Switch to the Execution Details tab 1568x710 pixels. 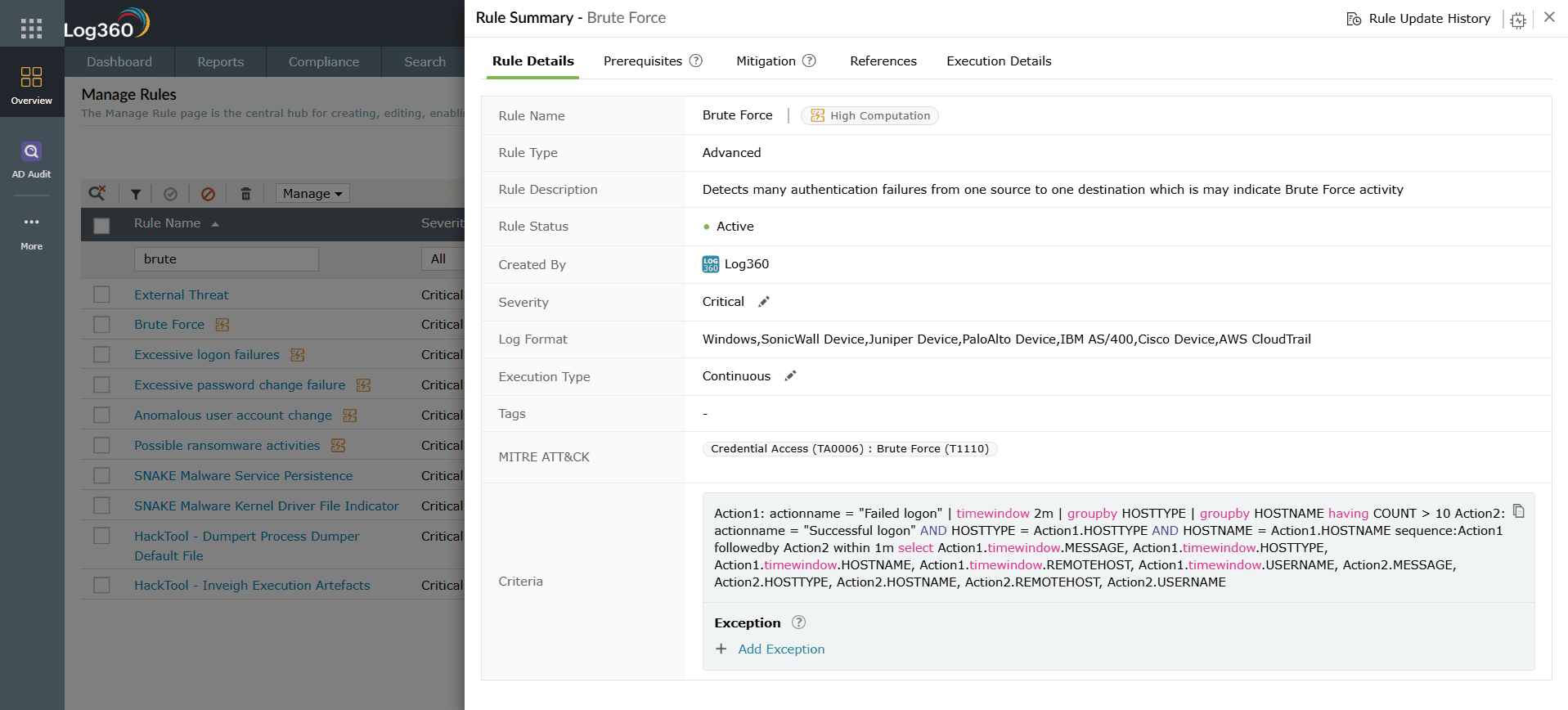click(x=999, y=61)
